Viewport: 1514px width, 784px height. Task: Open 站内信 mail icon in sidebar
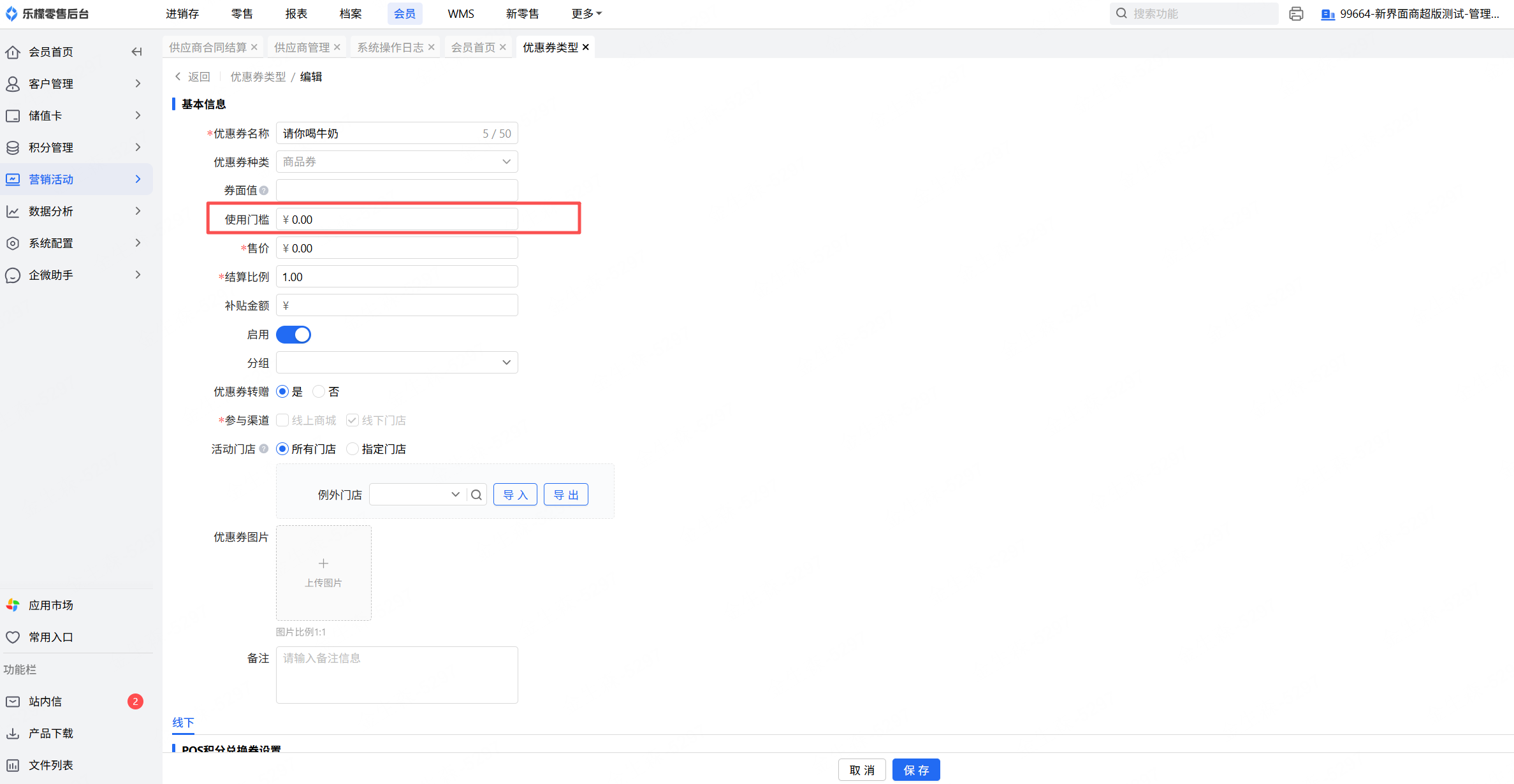[x=13, y=701]
